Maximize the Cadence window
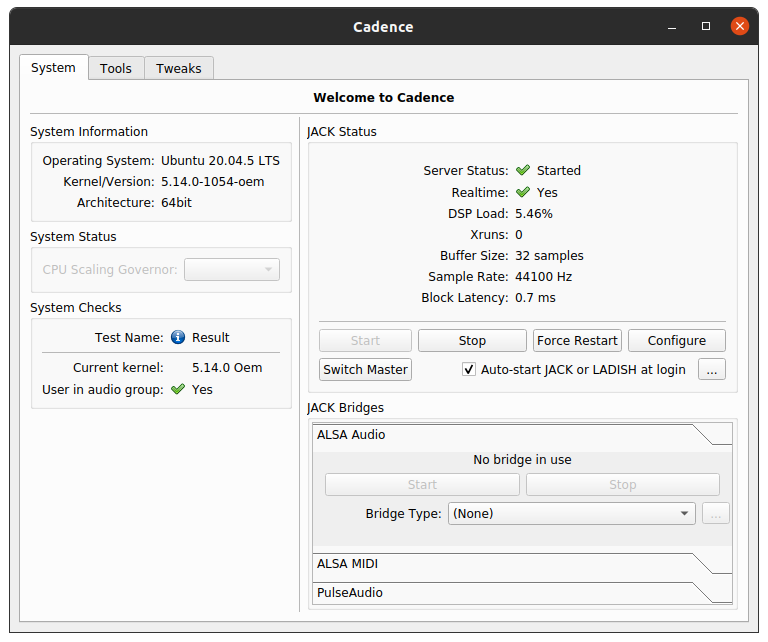This screenshot has height=642, width=768. pyautogui.click(x=706, y=26)
